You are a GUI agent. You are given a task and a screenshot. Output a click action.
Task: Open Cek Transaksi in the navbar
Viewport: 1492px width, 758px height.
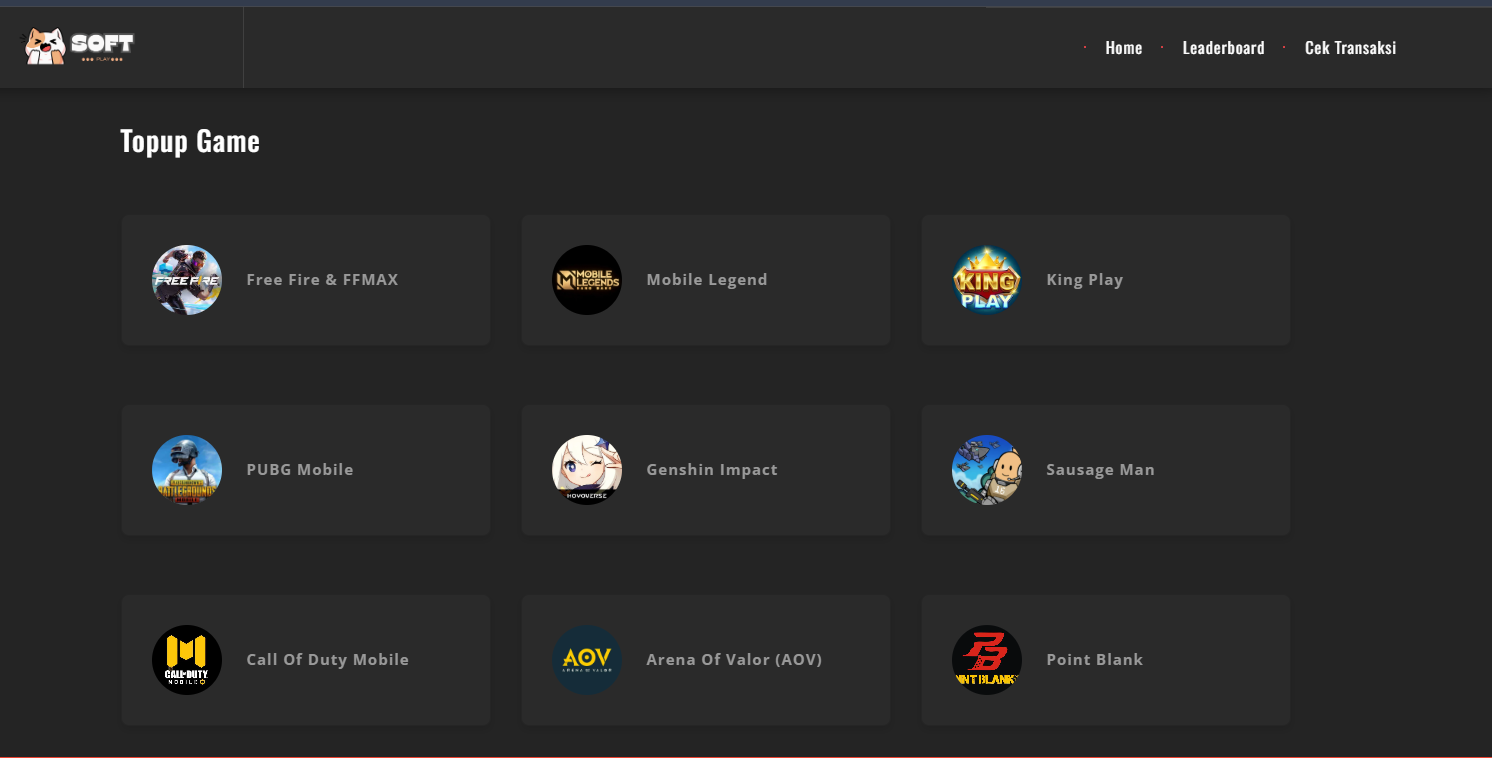(1350, 47)
